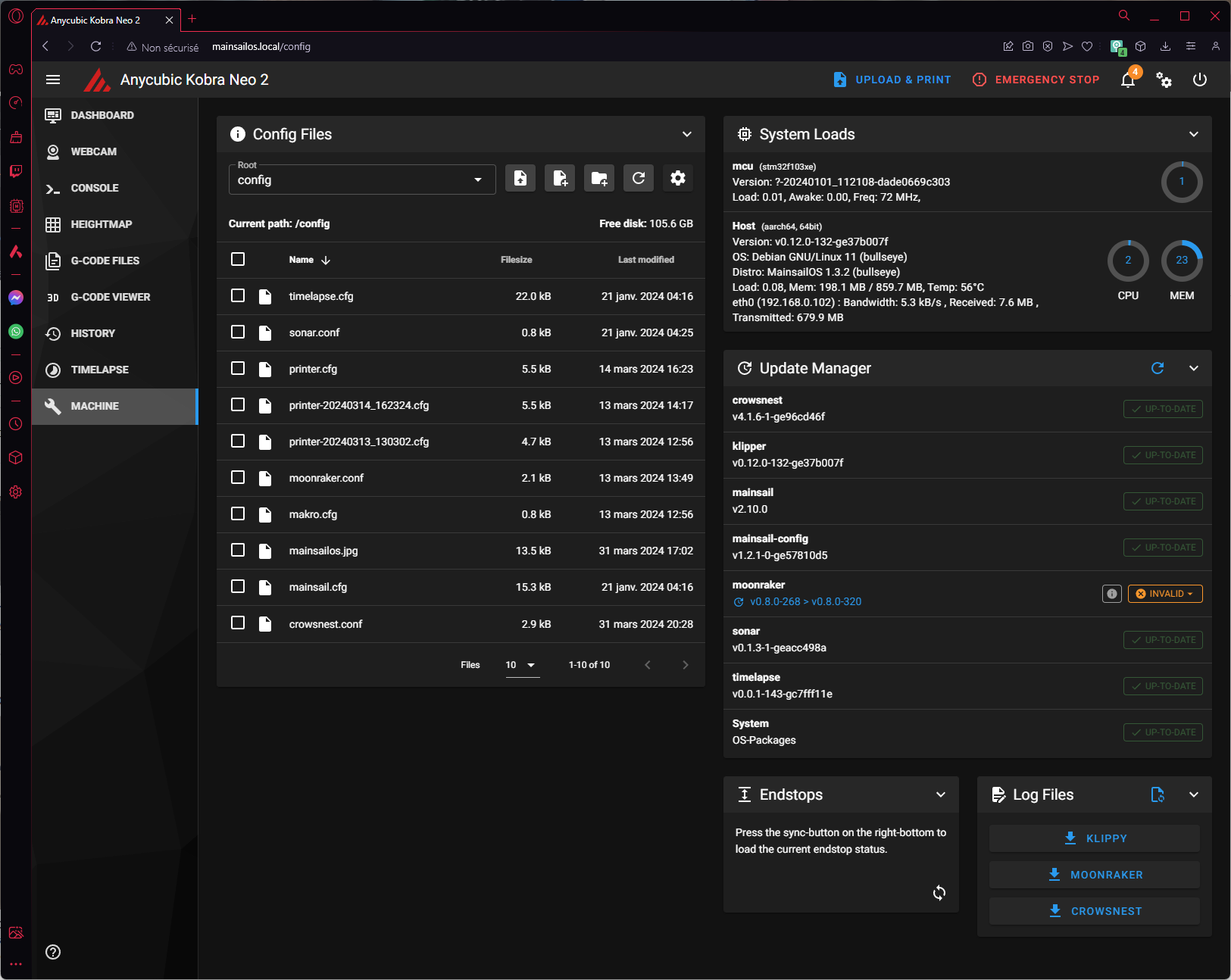
Task: Click the moonraker info icon
Action: tap(1112, 594)
